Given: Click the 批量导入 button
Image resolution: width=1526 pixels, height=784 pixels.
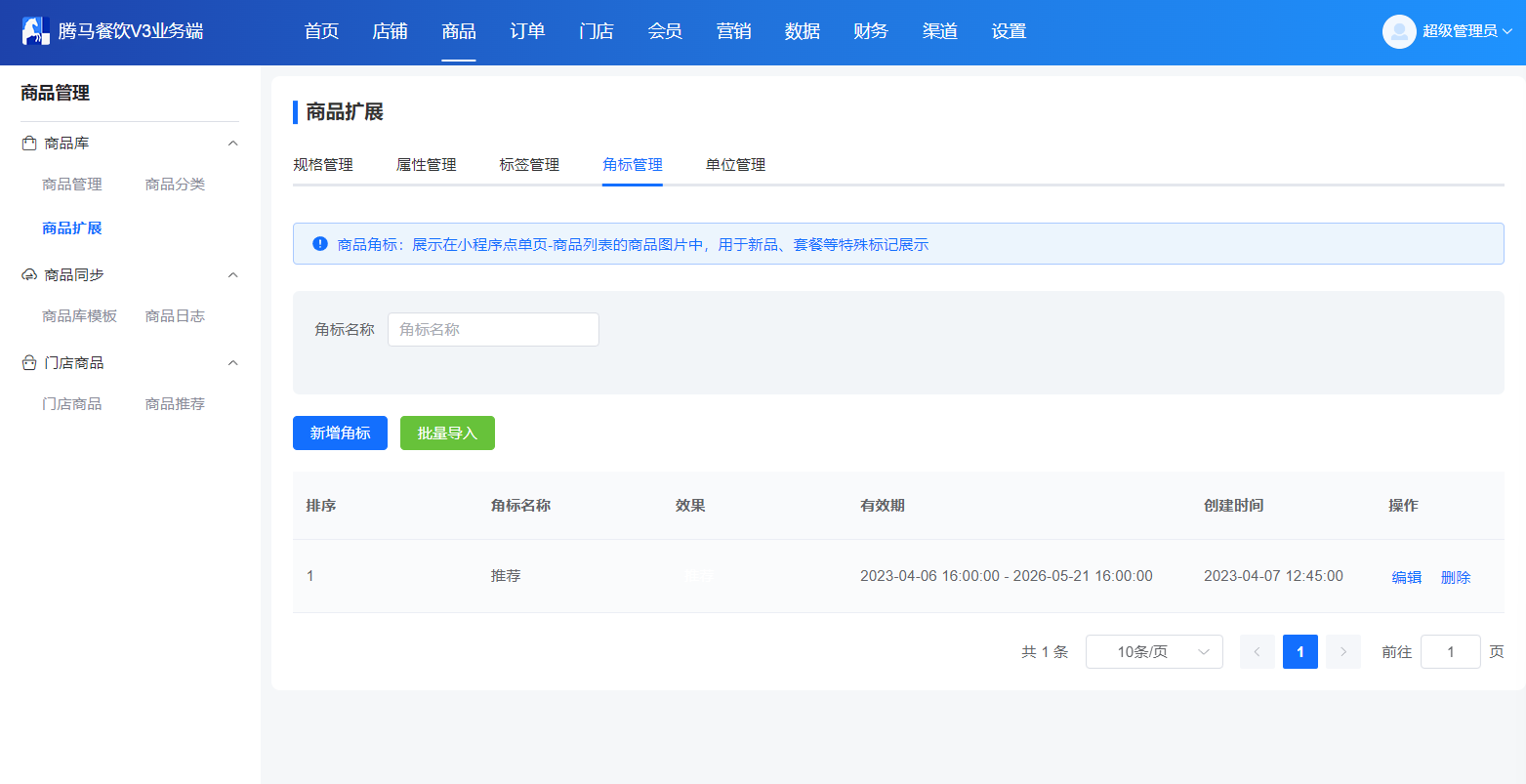Looking at the screenshot, I should click(447, 433).
